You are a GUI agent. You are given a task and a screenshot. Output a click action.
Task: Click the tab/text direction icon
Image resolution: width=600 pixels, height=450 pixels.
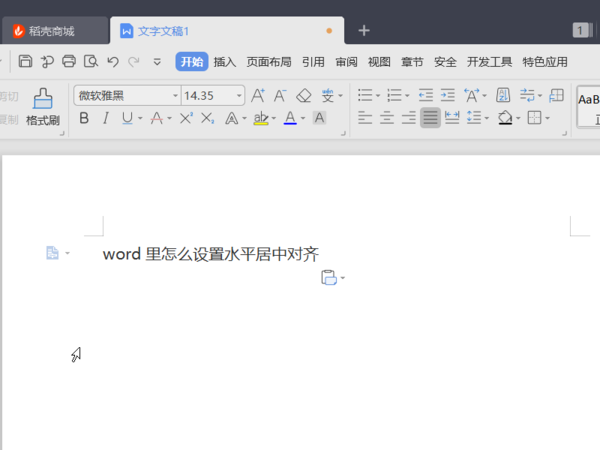(x=527, y=95)
